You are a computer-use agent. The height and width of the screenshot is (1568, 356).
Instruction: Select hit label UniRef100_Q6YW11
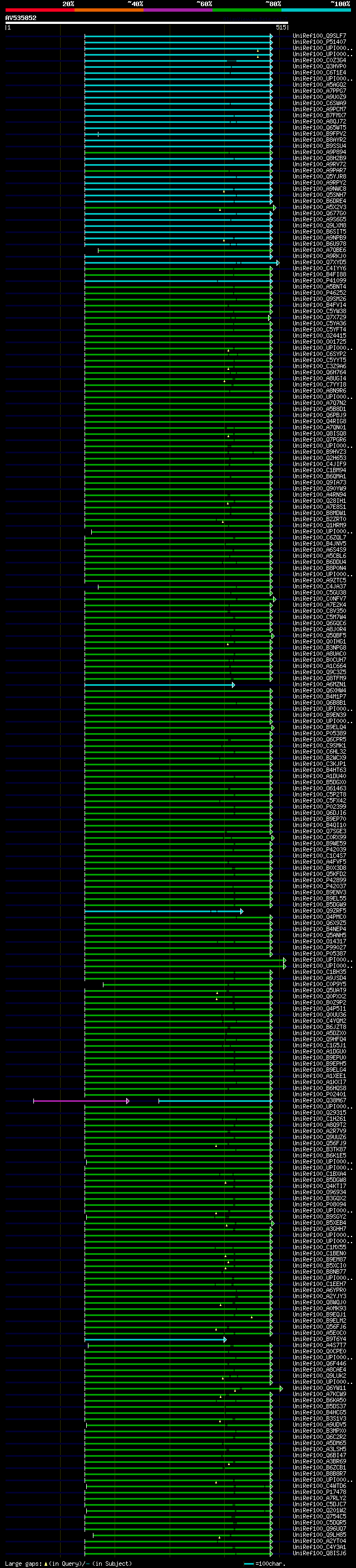319,1388
